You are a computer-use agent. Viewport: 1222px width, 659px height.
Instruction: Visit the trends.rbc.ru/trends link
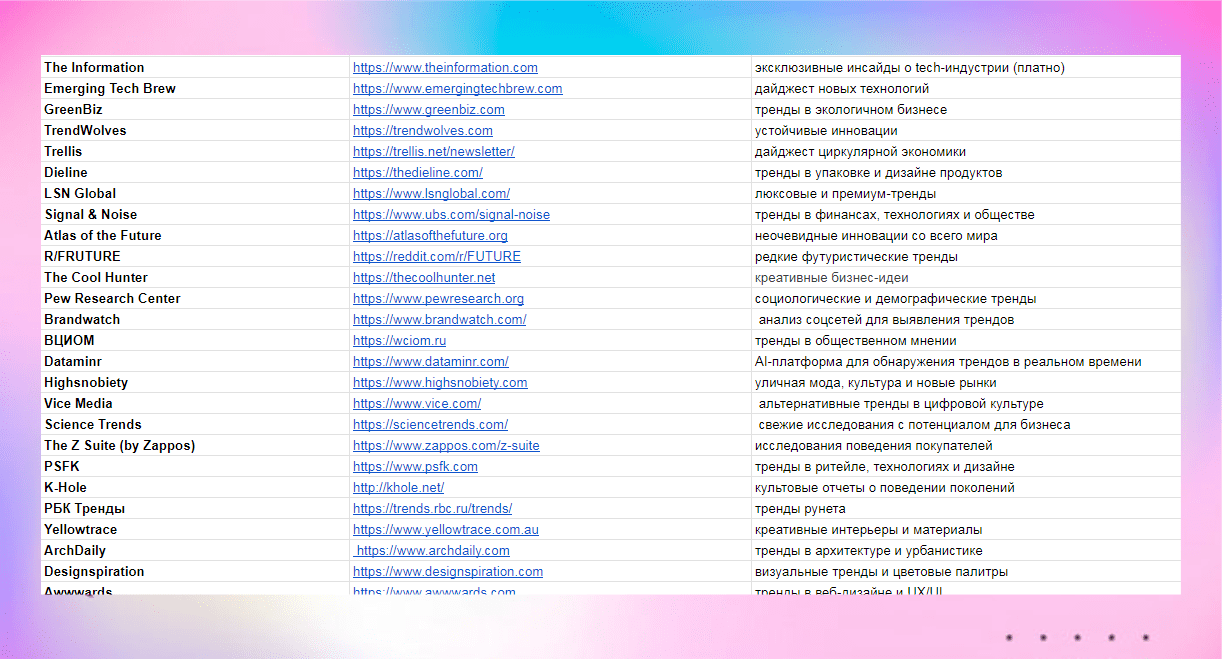432,509
